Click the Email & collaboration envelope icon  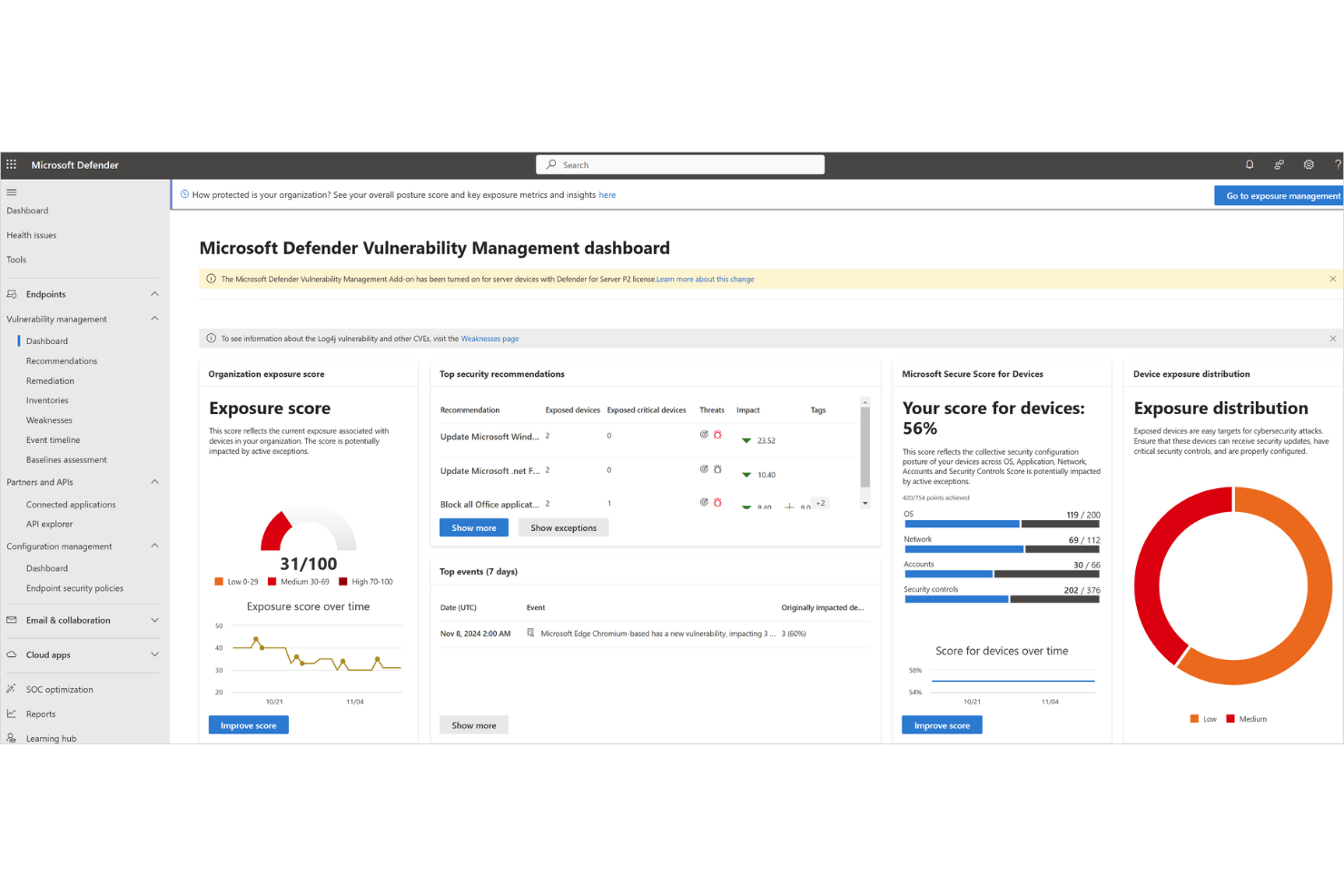click(12, 620)
